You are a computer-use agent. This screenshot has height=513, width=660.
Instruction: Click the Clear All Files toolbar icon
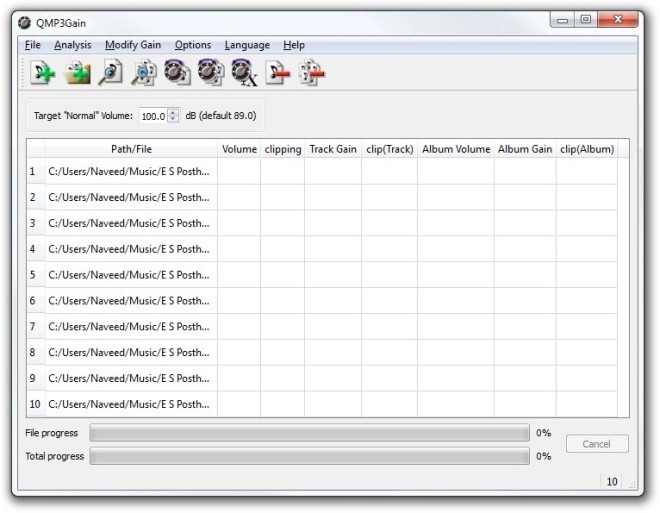312,74
